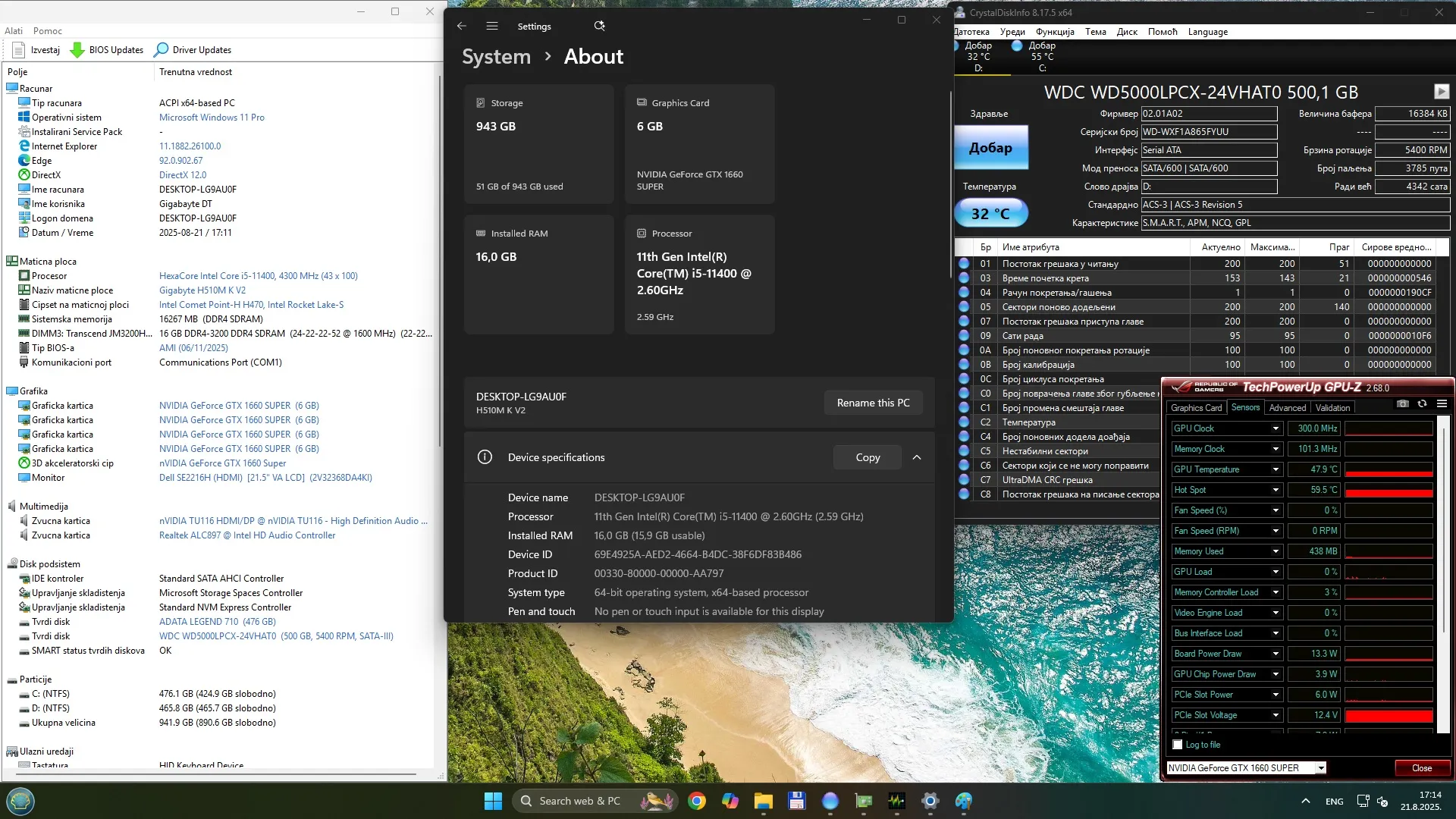This screenshot has height=819, width=1456.
Task: Switch to the Graphics Card tab
Action: pyautogui.click(x=1196, y=408)
